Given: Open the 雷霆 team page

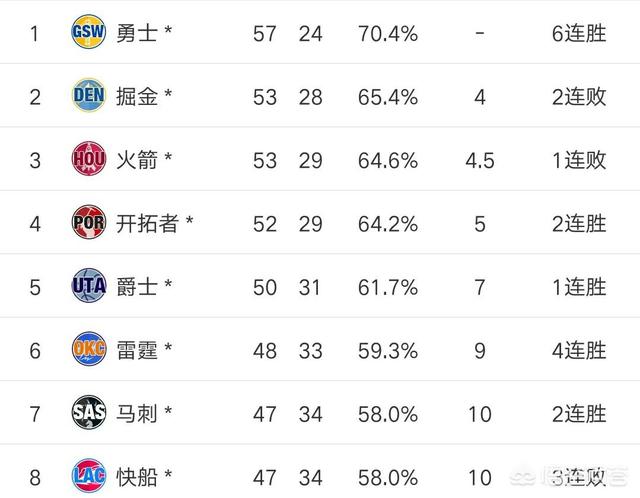Looking at the screenshot, I should 137,350.
